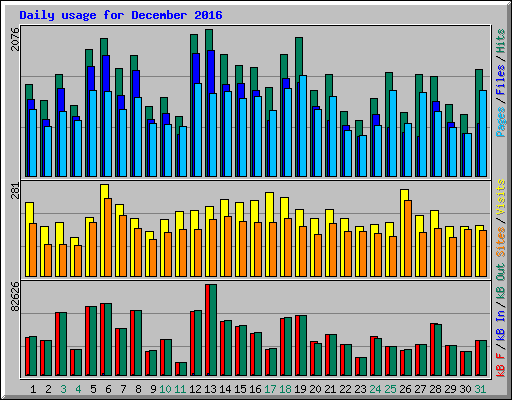Click the 2076 hits axis value
This screenshot has height=400, width=512.
[x=15, y=39]
